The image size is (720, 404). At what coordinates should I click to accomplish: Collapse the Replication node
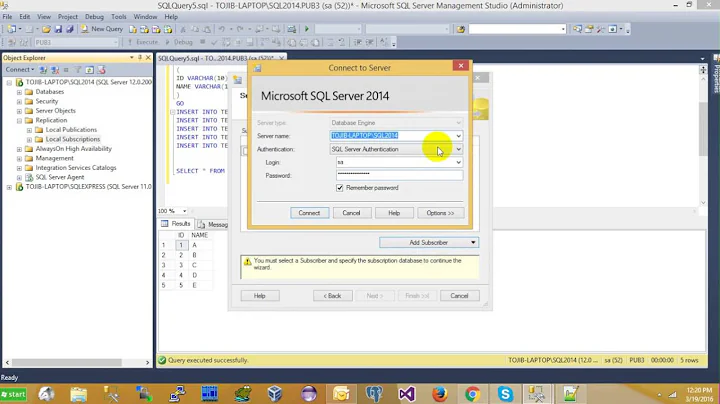point(19,121)
